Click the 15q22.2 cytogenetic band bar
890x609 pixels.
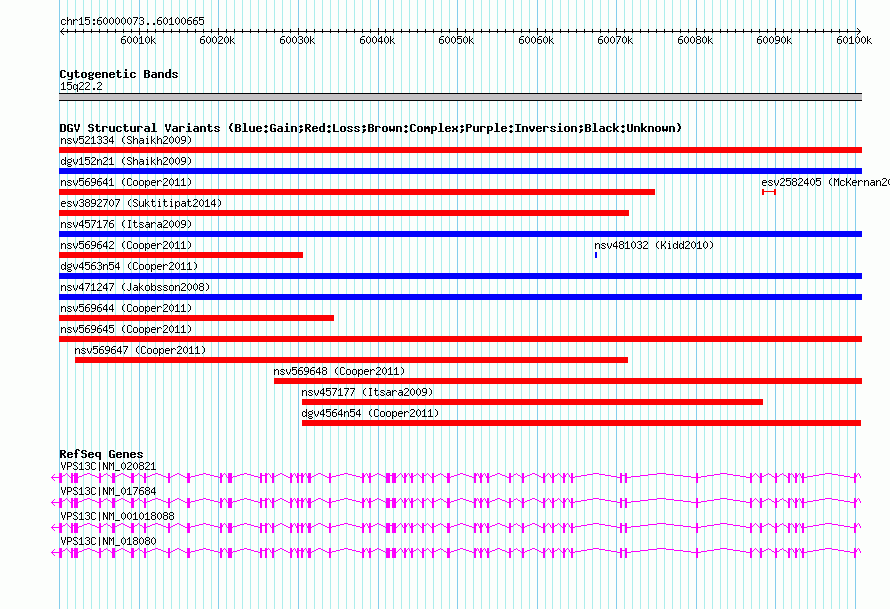click(460, 97)
